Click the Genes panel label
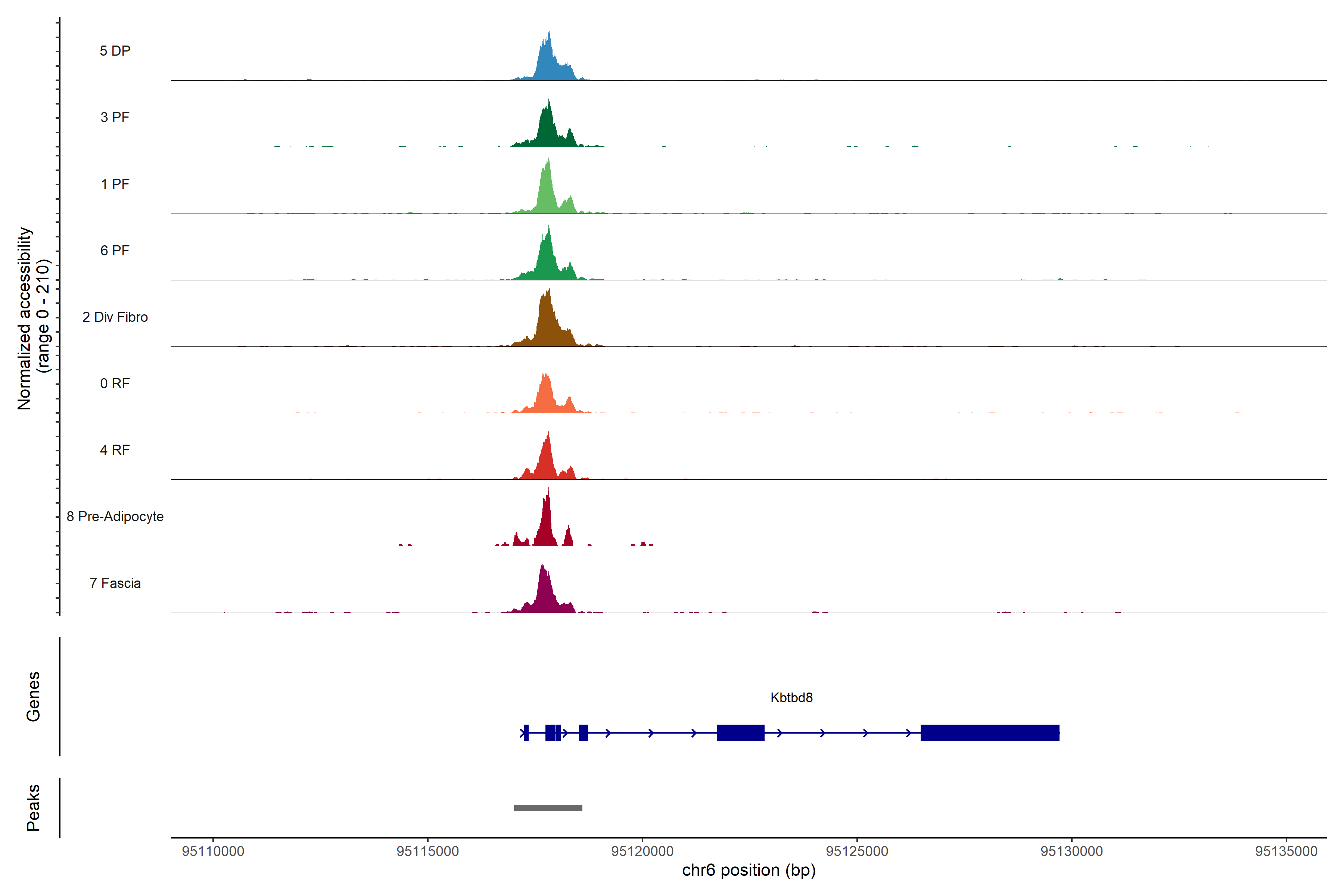Screen dimensions: 1344x896 click(x=33, y=697)
